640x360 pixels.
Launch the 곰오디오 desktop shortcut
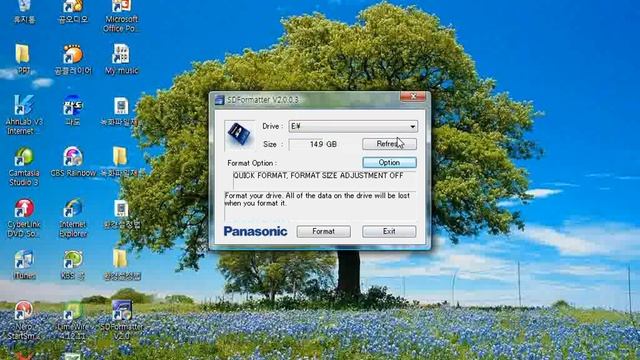[73, 11]
